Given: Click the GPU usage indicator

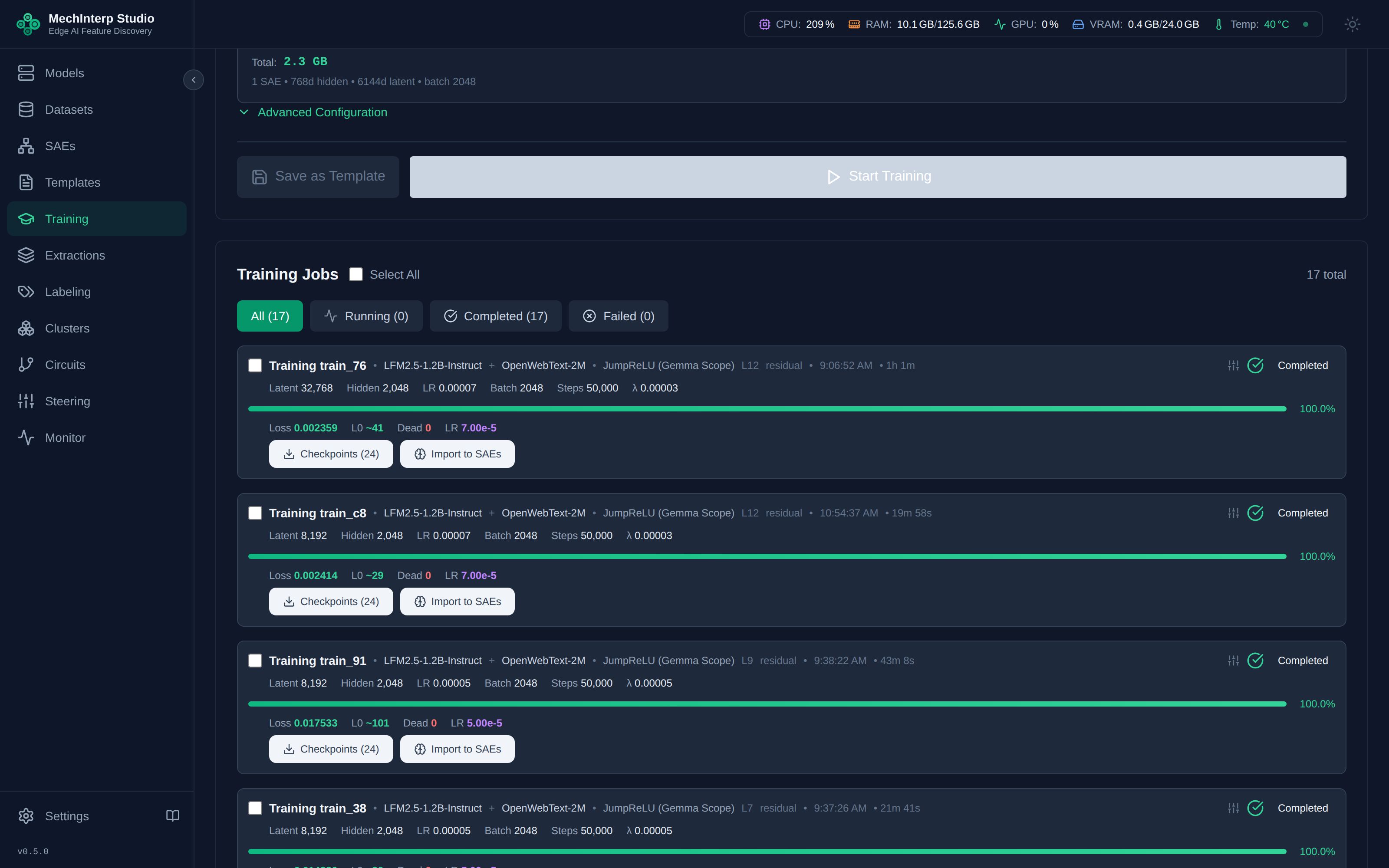Looking at the screenshot, I should pos(1026,24).
